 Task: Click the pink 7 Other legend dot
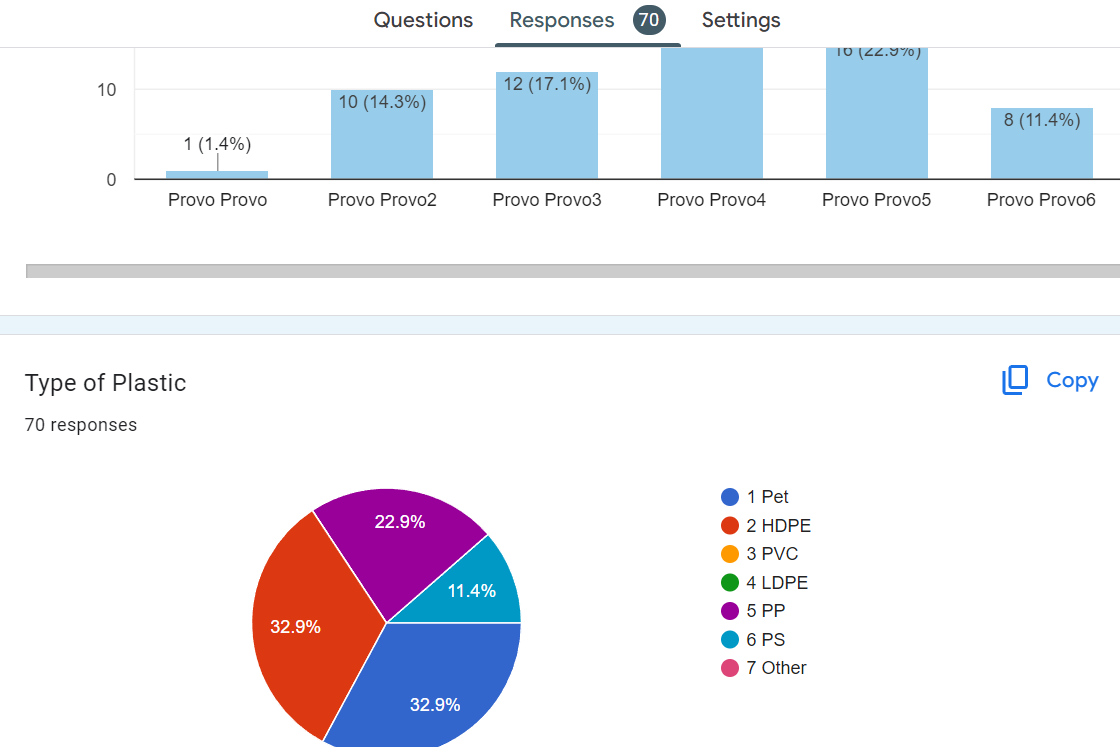coord(730,668)
